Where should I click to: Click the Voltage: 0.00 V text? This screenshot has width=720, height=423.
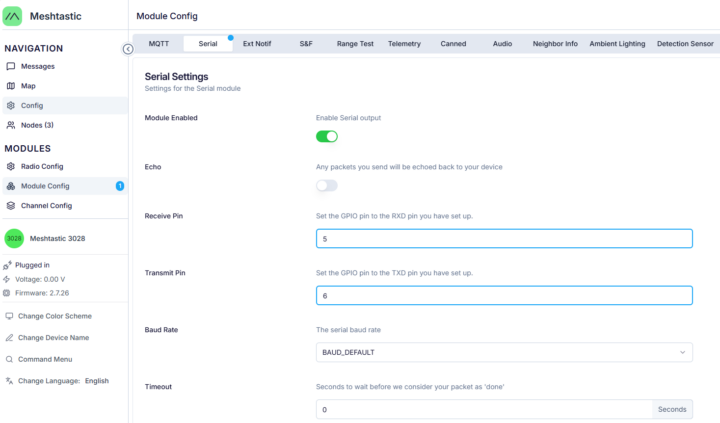[40, 279]
